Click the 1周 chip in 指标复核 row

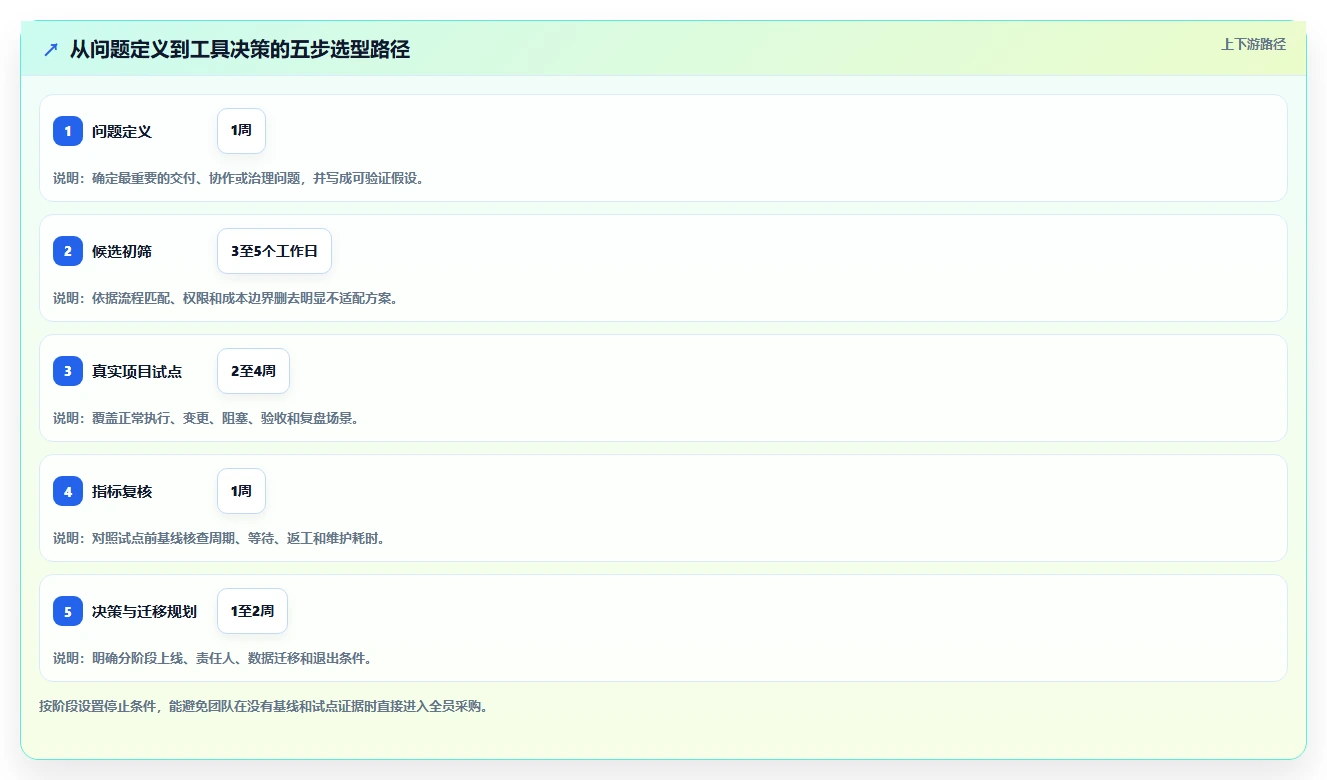pyautogui.click(x=241, y=491)
